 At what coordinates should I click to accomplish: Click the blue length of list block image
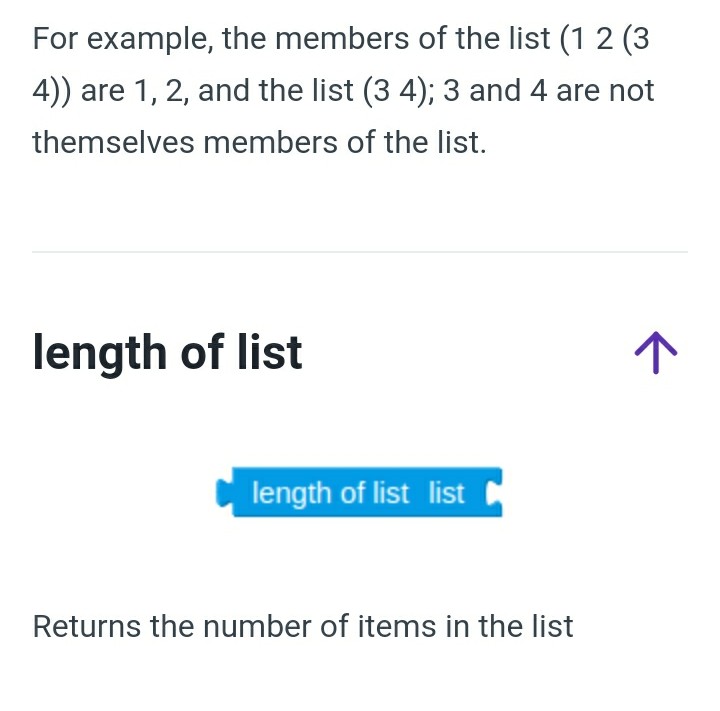(359, 492)
